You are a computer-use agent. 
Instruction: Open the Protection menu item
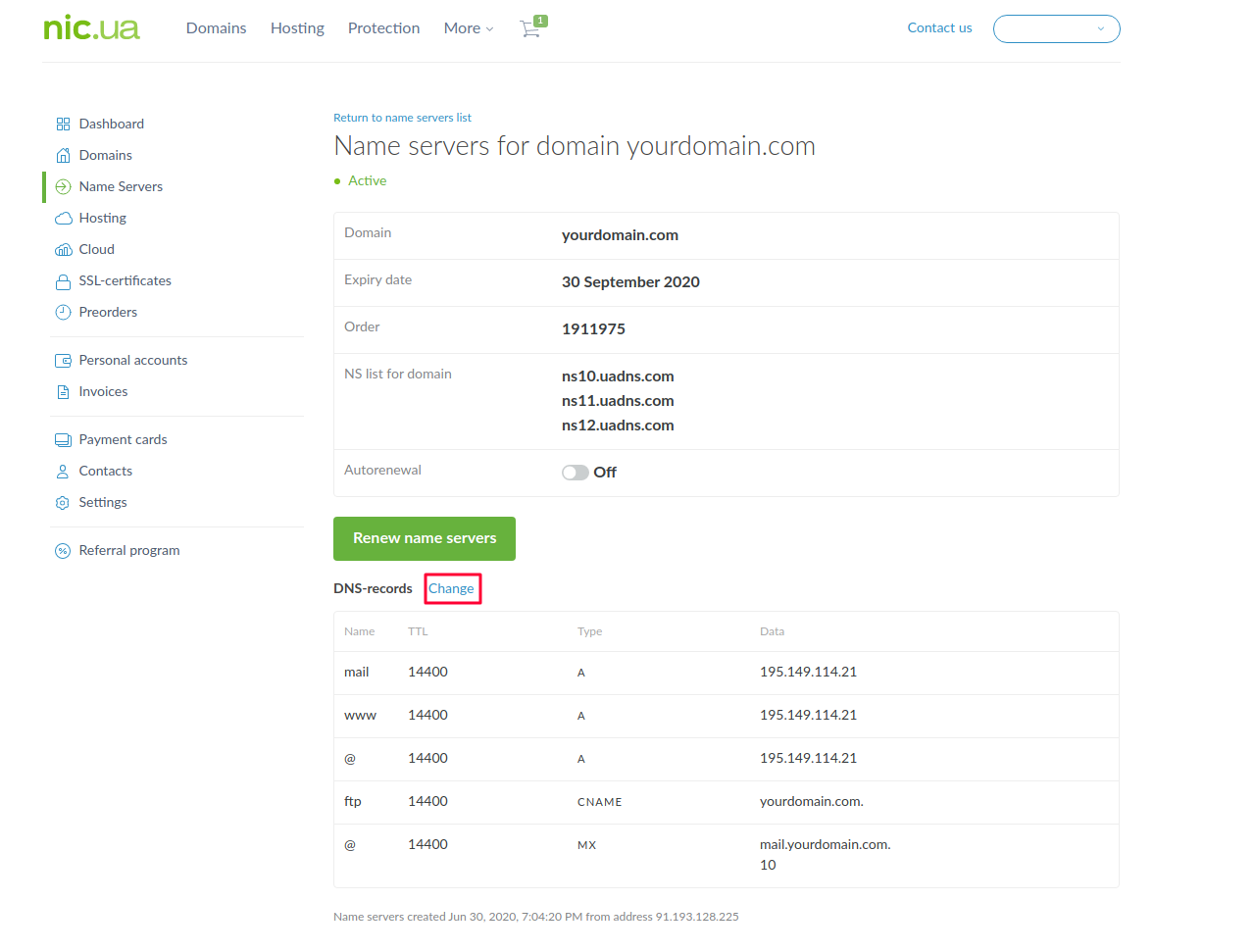[x=383, y=28]
